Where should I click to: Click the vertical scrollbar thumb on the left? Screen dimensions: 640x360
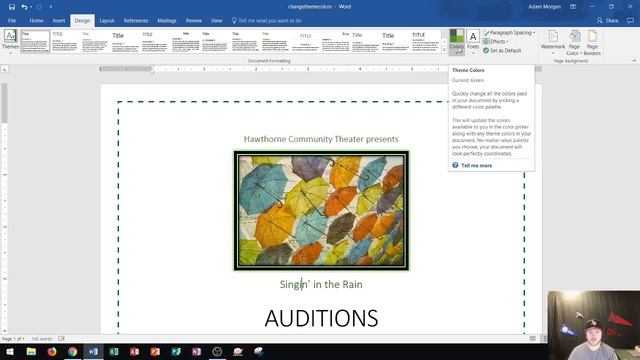4,103
